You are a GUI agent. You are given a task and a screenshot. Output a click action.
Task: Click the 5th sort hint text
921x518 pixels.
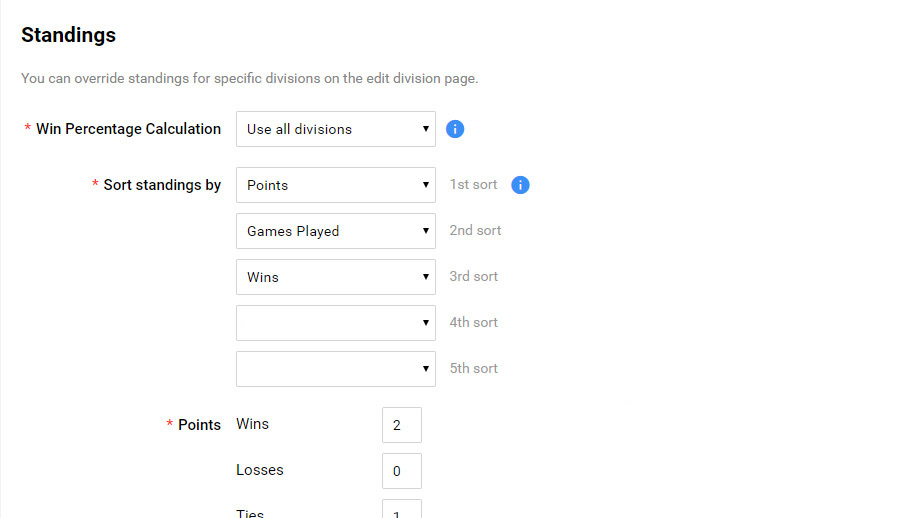[473, 369]
